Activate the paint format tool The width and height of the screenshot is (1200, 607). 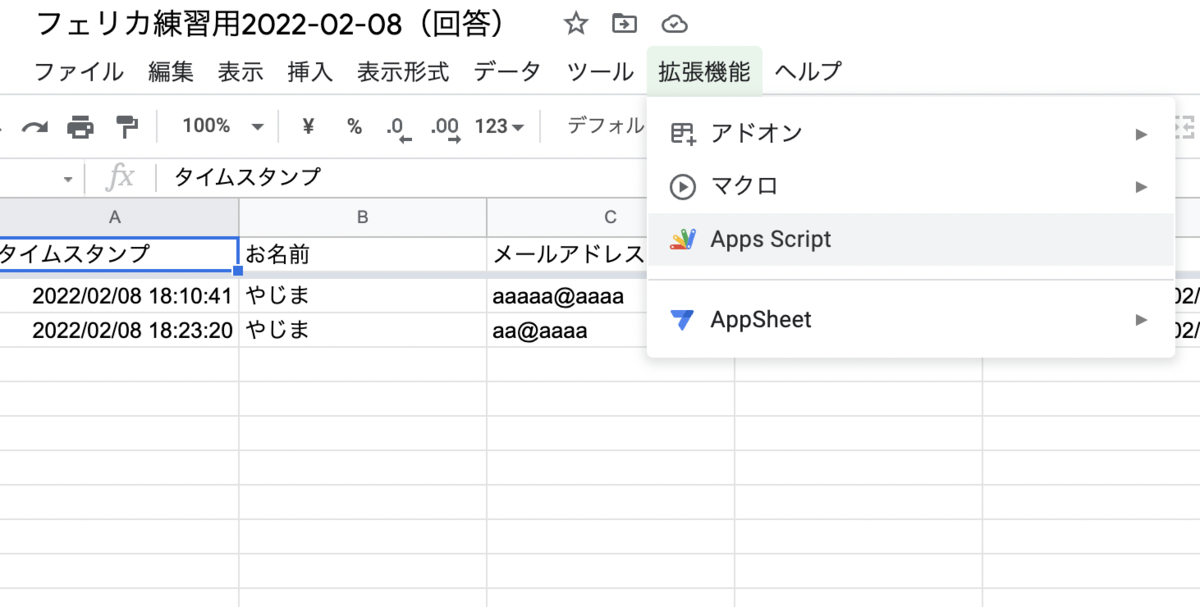coord(127,127)
